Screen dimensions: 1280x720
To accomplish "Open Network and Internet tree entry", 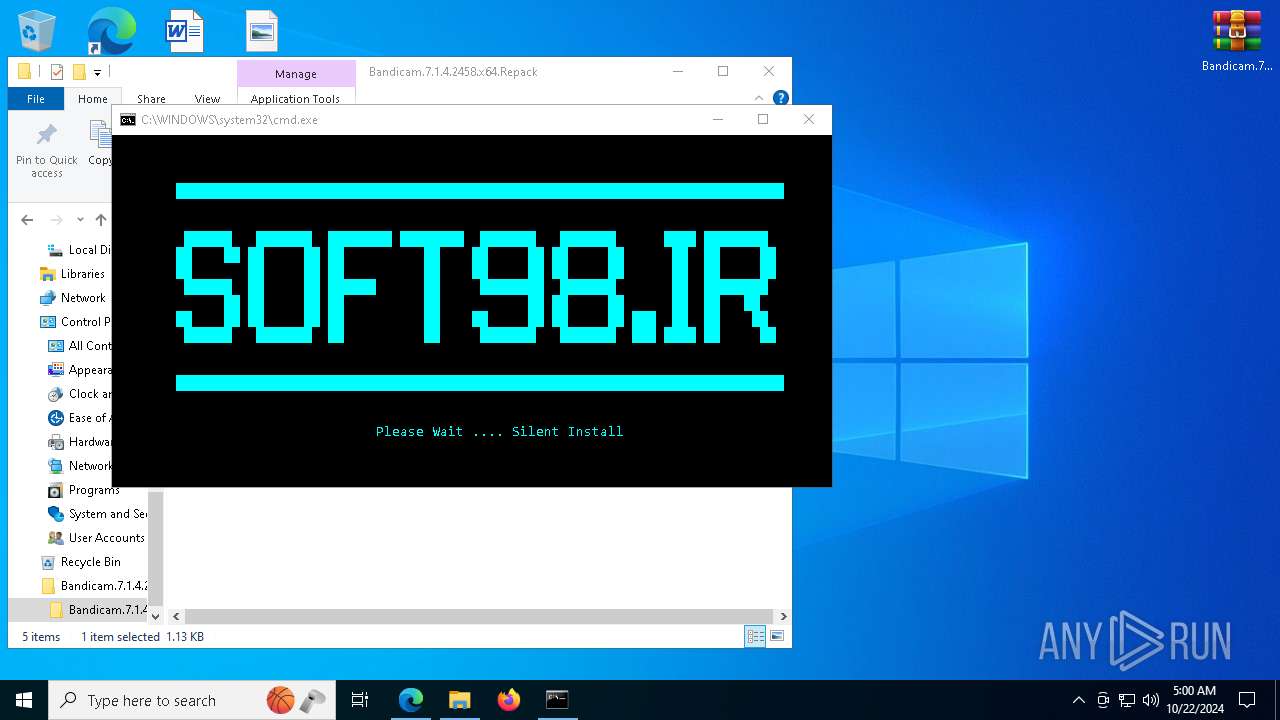I will tap(80, 466).
